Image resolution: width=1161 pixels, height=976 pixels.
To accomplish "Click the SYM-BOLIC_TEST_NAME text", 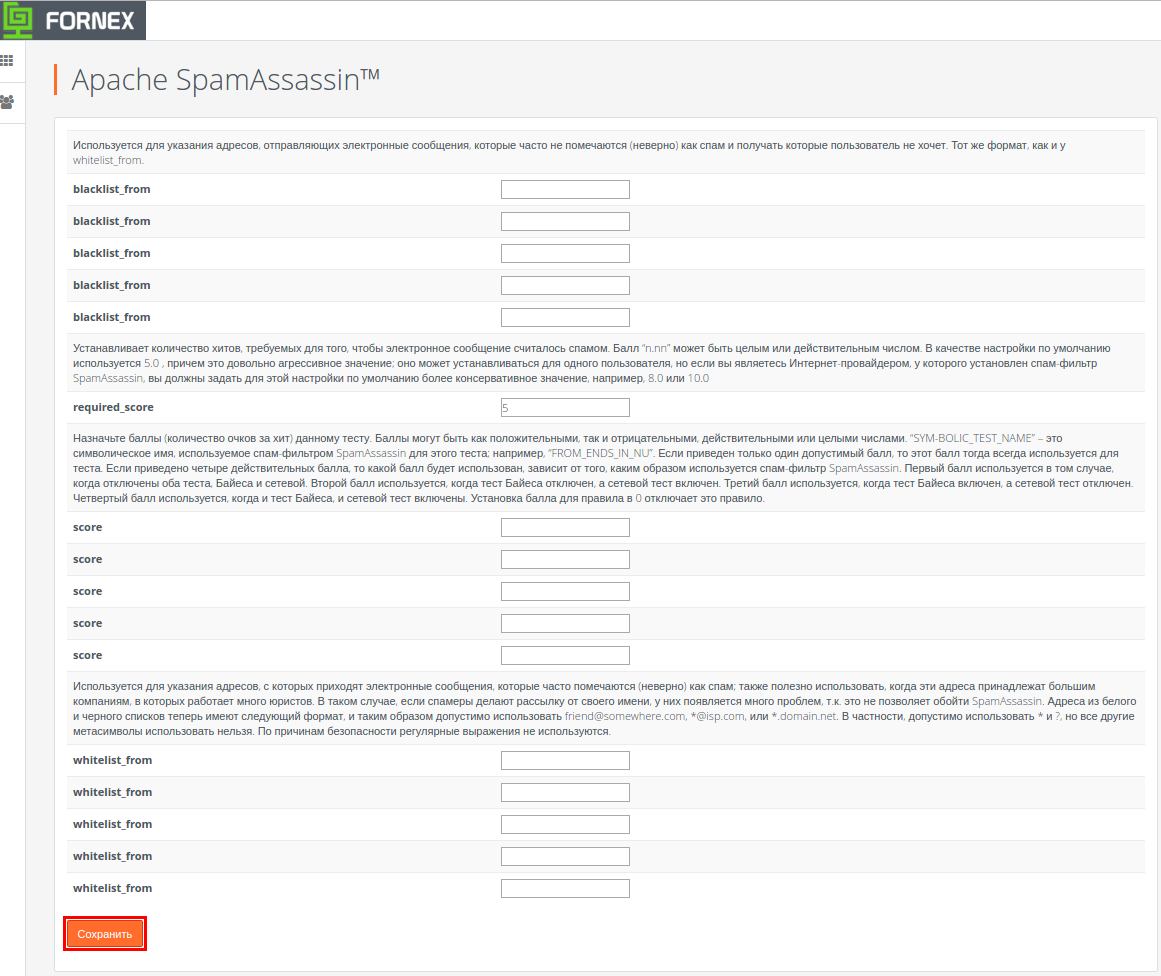I will [971, 438].
